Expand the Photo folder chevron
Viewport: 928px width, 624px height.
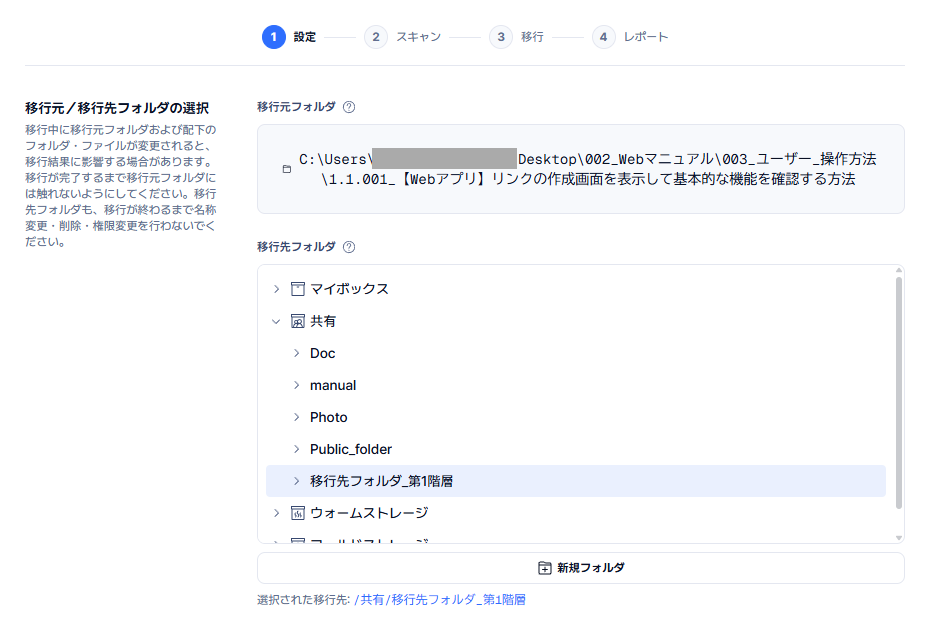(x=297, y=417)
